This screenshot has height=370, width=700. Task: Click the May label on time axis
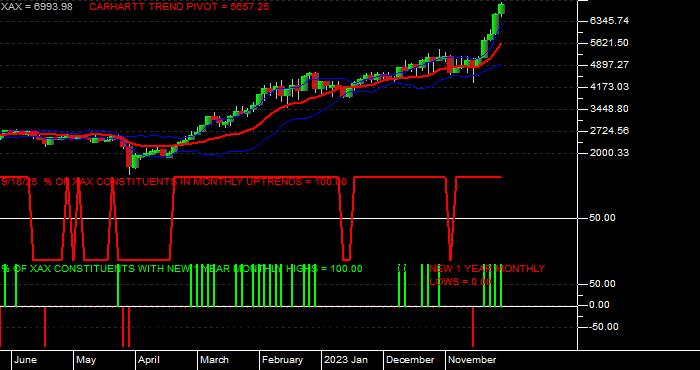(86, 360)
